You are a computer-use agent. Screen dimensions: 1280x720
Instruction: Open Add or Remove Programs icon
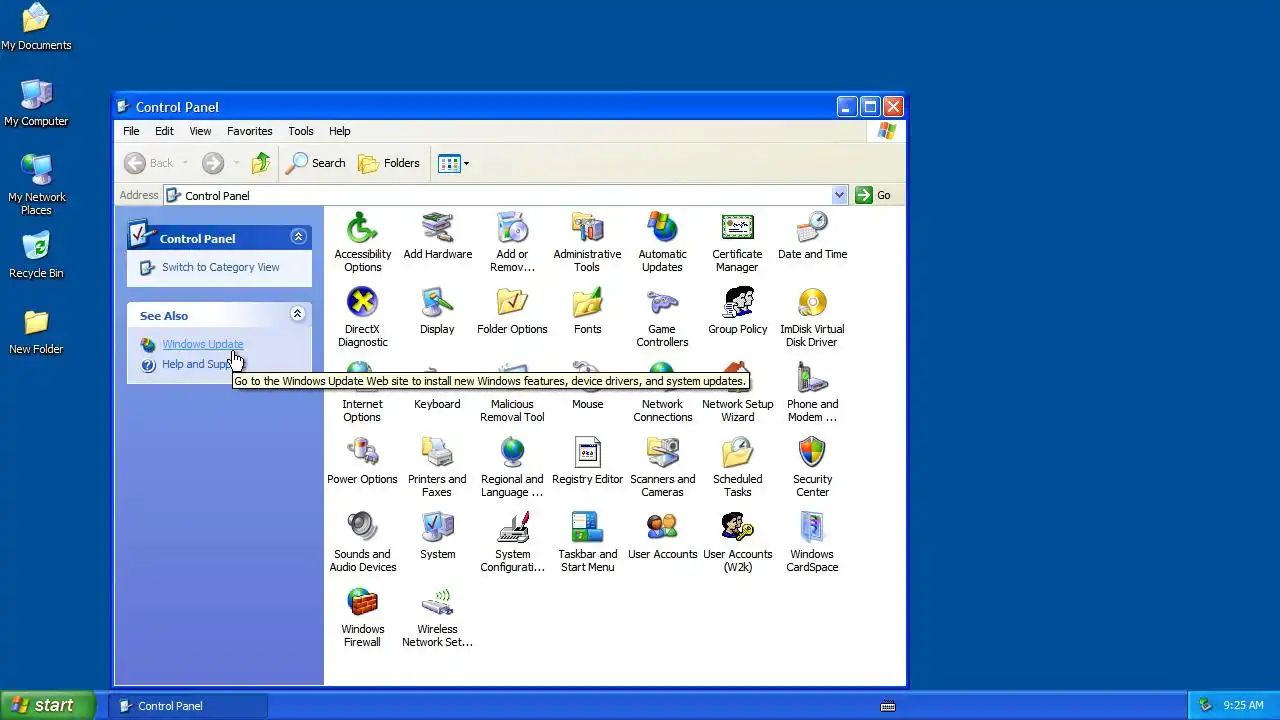coord(512,227)
